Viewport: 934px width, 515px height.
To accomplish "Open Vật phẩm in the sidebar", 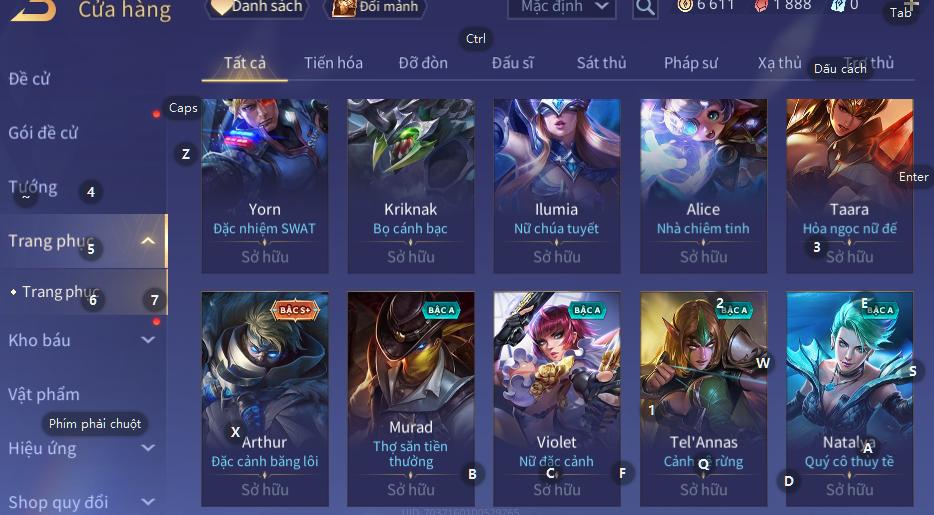I will click(43, 394).
